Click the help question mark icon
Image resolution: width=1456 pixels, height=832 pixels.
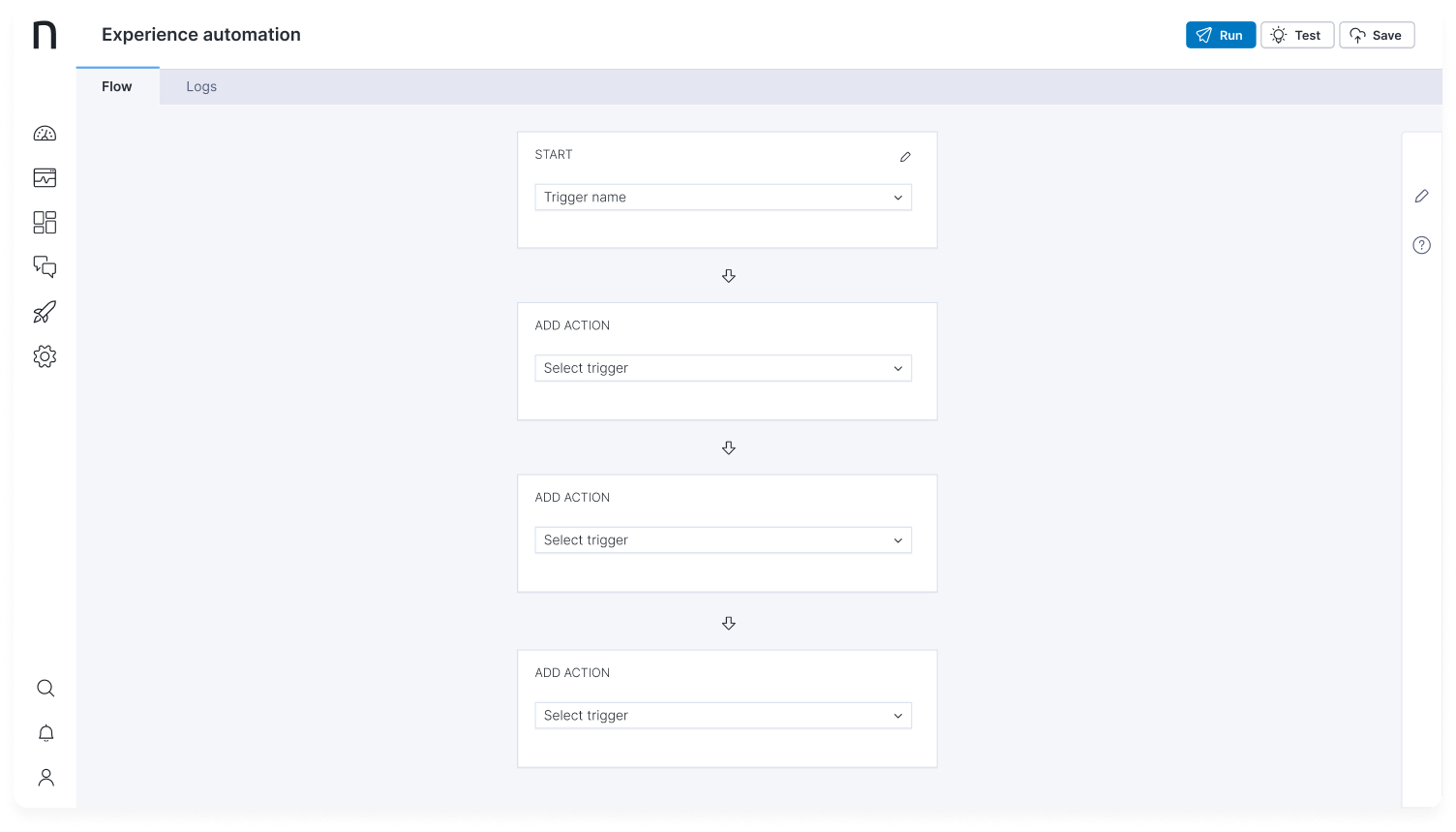click(1421, 245)
